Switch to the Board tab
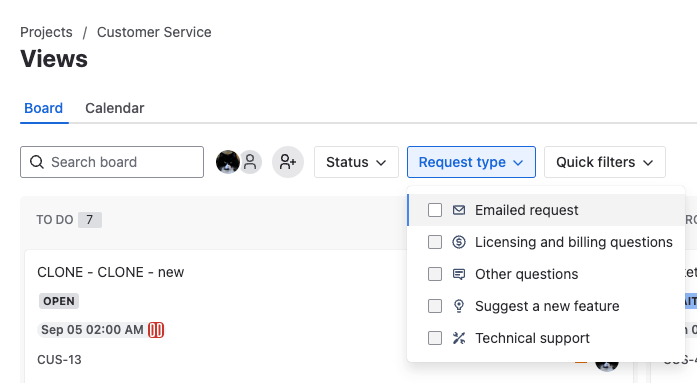 click(x=44, y=108)
